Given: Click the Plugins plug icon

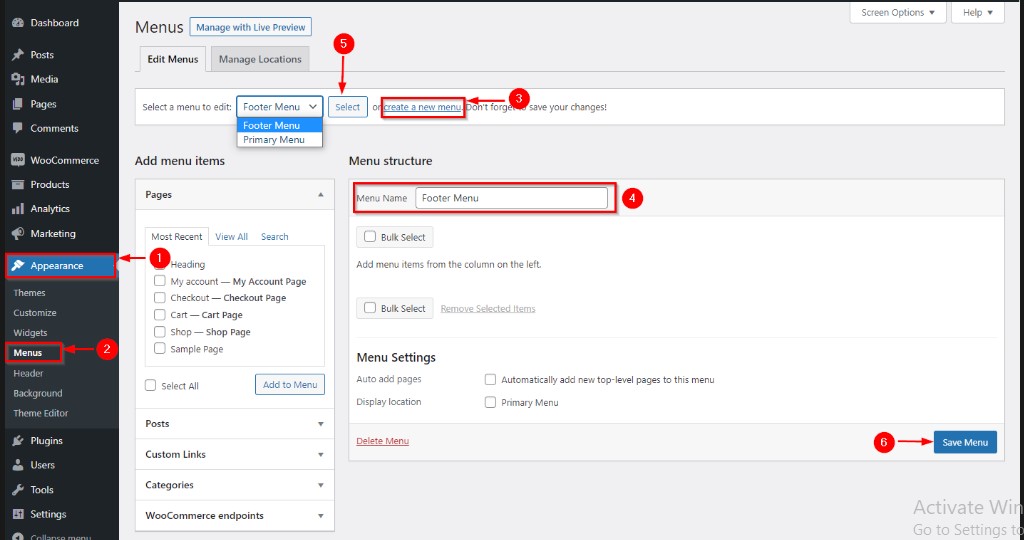Looking at the screenshot, I should (18, 441).
